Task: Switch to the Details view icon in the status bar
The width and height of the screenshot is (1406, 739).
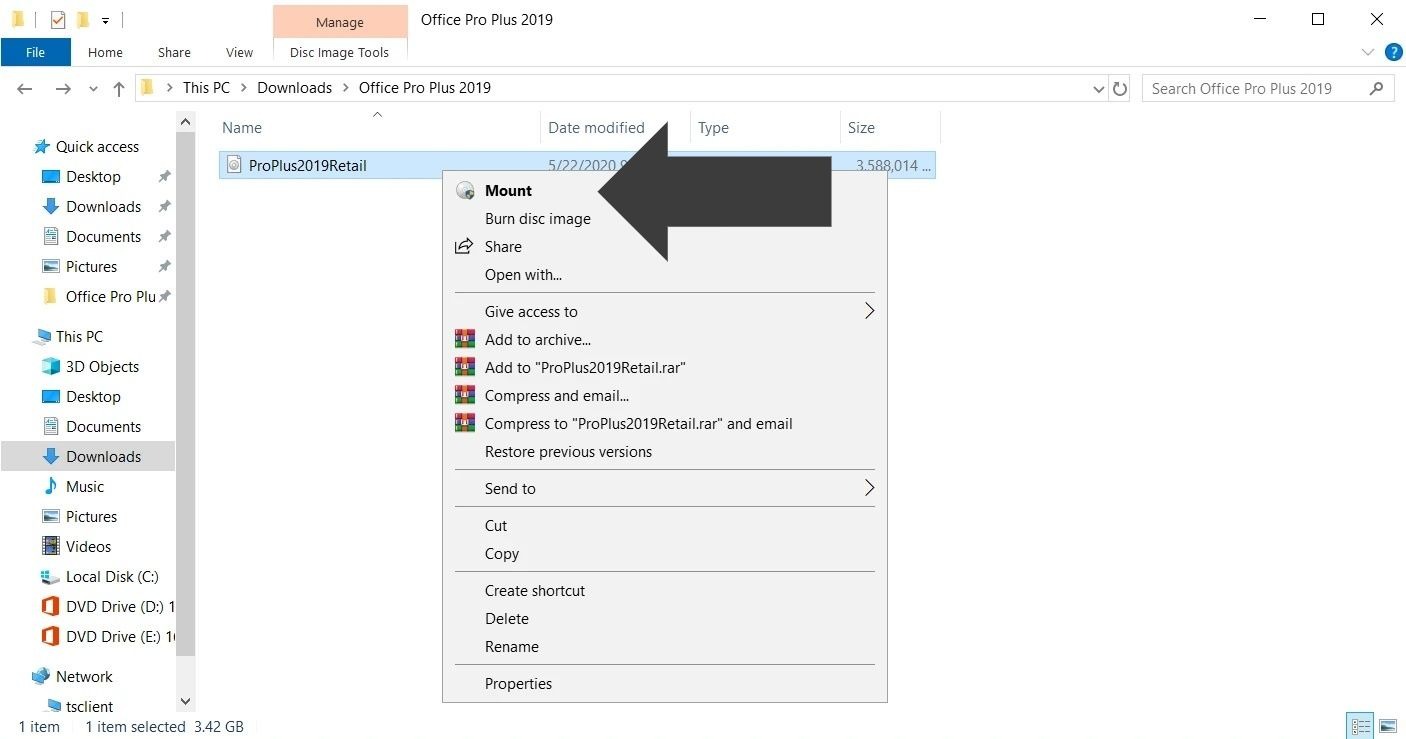Action: [1360, 726]
